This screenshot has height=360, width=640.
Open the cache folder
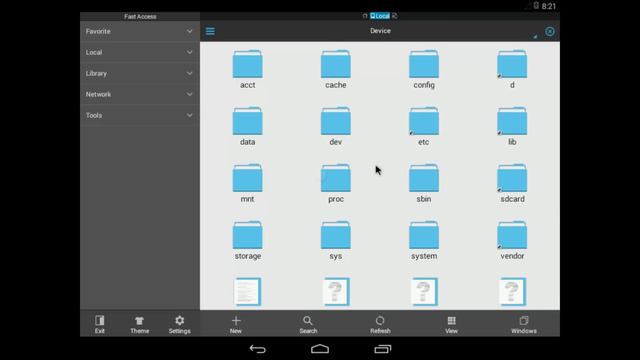click(x=336, y=69)
